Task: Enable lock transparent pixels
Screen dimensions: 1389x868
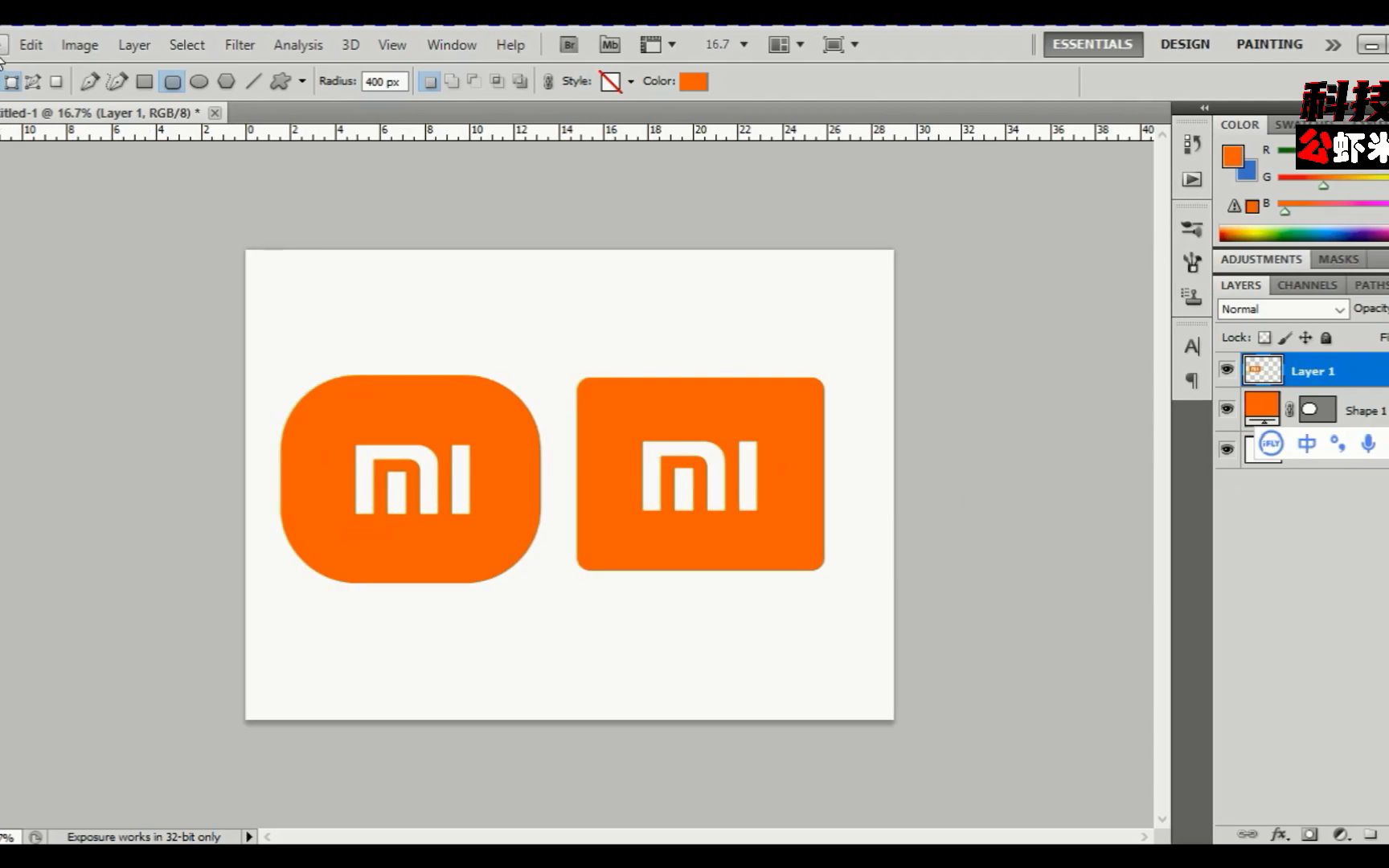Action: click(1265, 338)
